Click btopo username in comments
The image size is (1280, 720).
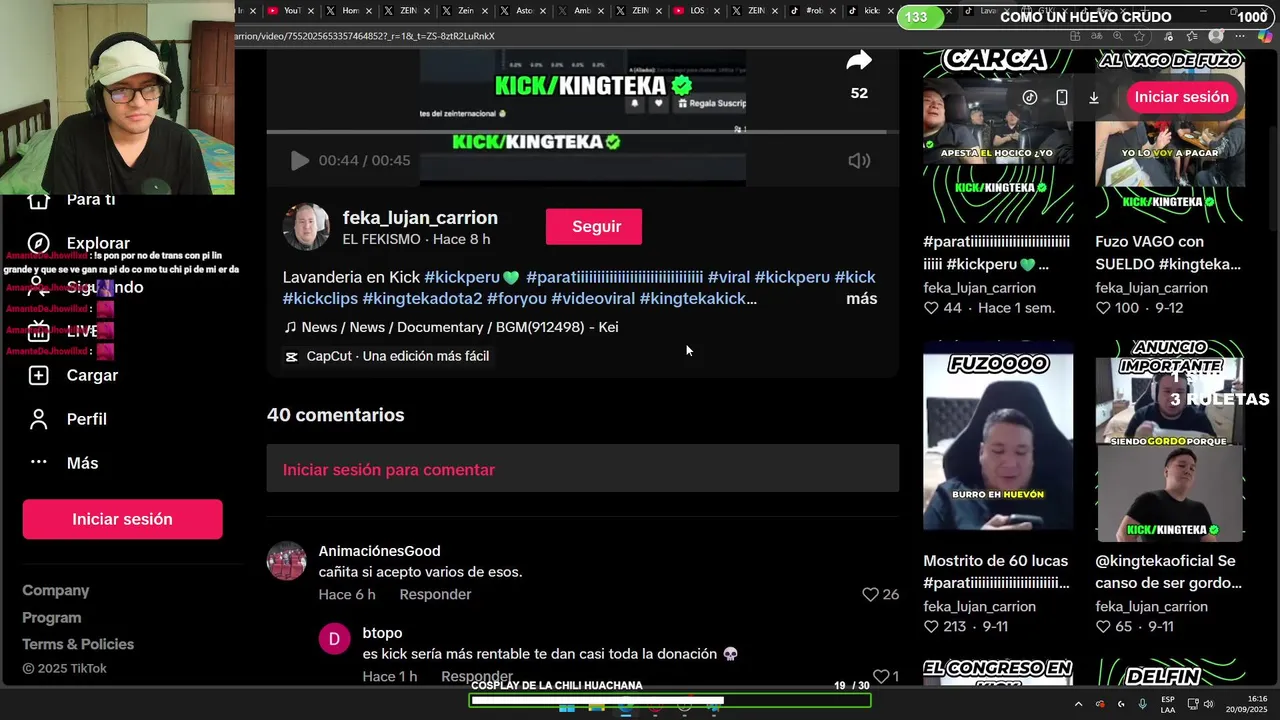(x=382, y=633)
